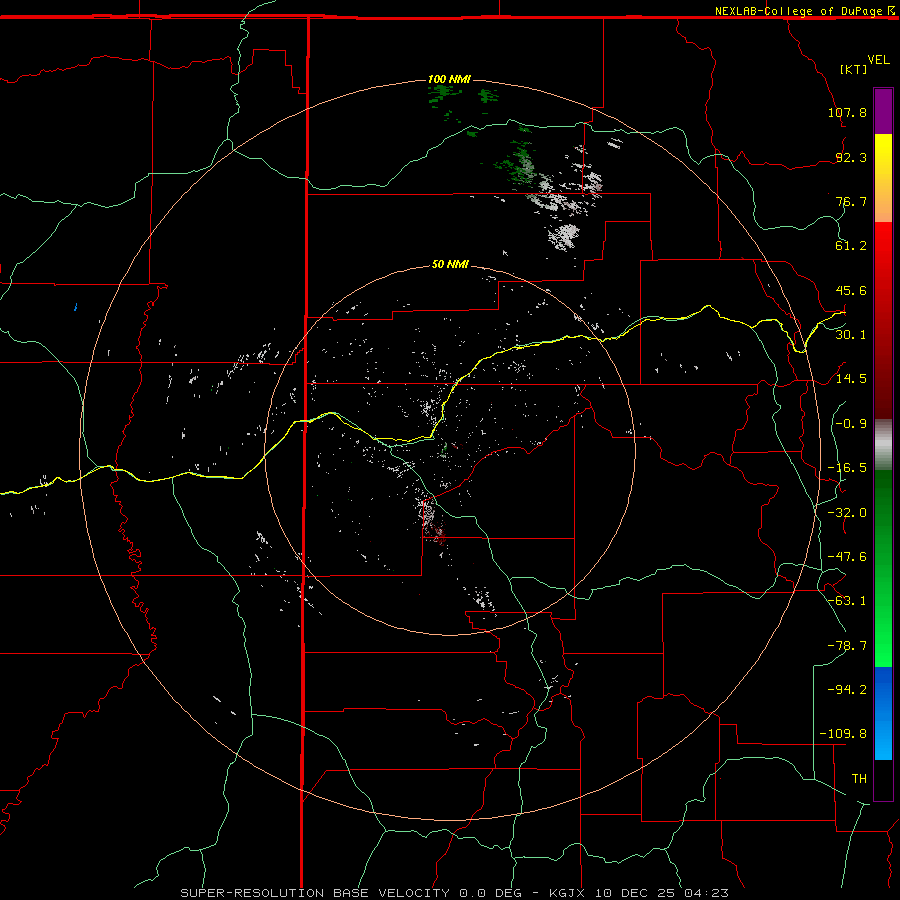Click the red segment of the velocity color bar
Screen dimensions: 900x900
click(883, 320)
